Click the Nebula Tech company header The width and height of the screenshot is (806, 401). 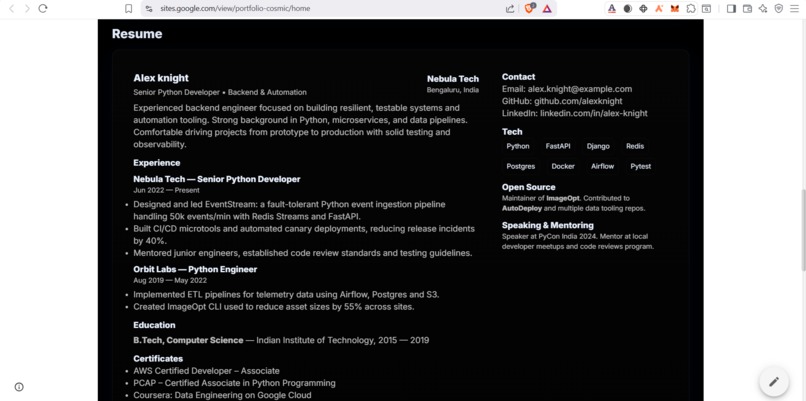453,79
